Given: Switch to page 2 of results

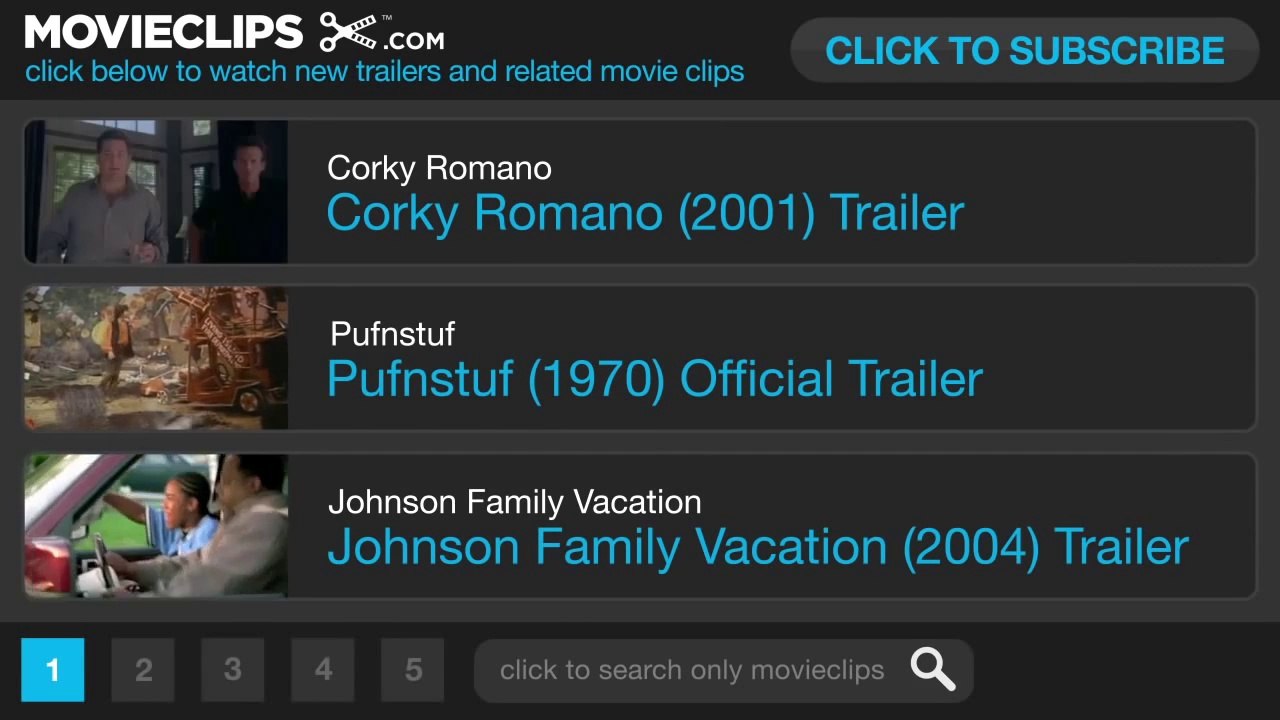Looking at the screenshot, I should [143, 670].
